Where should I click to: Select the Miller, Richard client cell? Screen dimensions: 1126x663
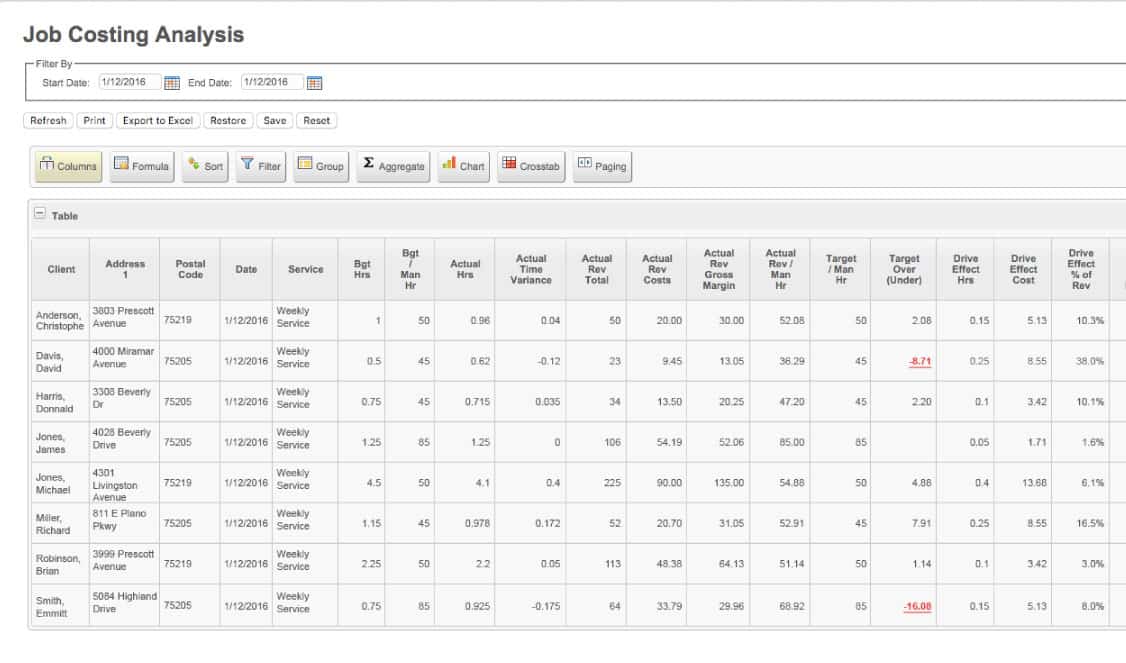pos(61,524)
